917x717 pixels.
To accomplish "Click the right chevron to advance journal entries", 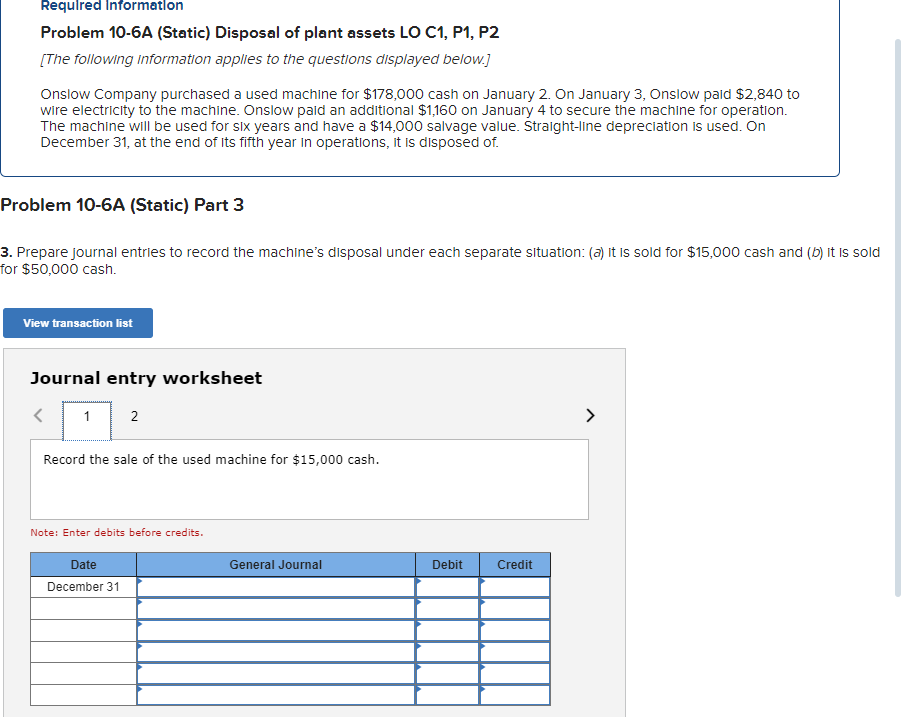I will point(589,413).
